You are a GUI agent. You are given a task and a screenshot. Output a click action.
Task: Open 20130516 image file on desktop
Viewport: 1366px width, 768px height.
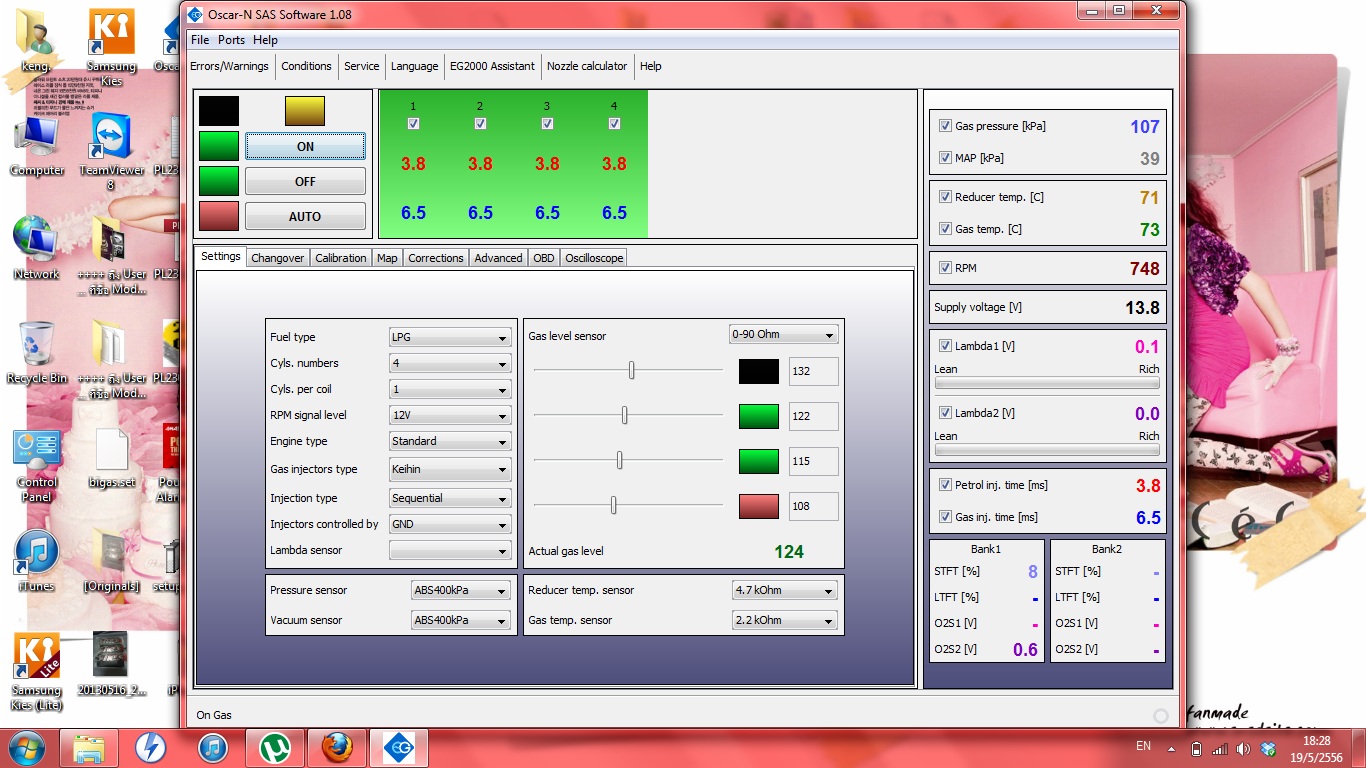[111, 664]
